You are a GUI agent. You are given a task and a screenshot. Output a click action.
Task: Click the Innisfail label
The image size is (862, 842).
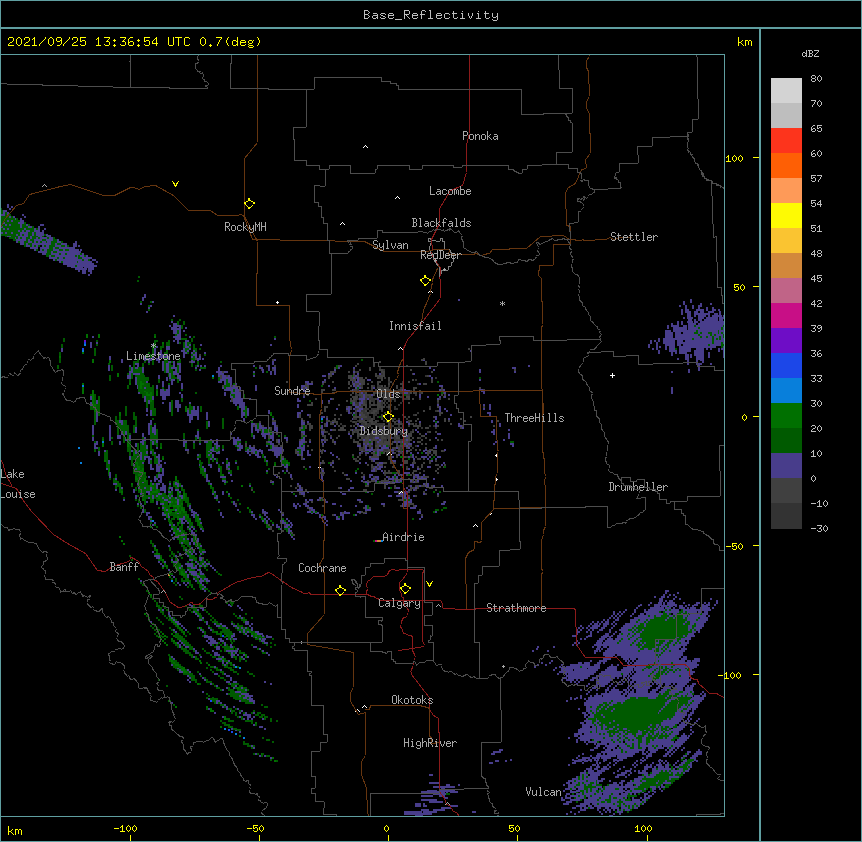tap(415, 326)
